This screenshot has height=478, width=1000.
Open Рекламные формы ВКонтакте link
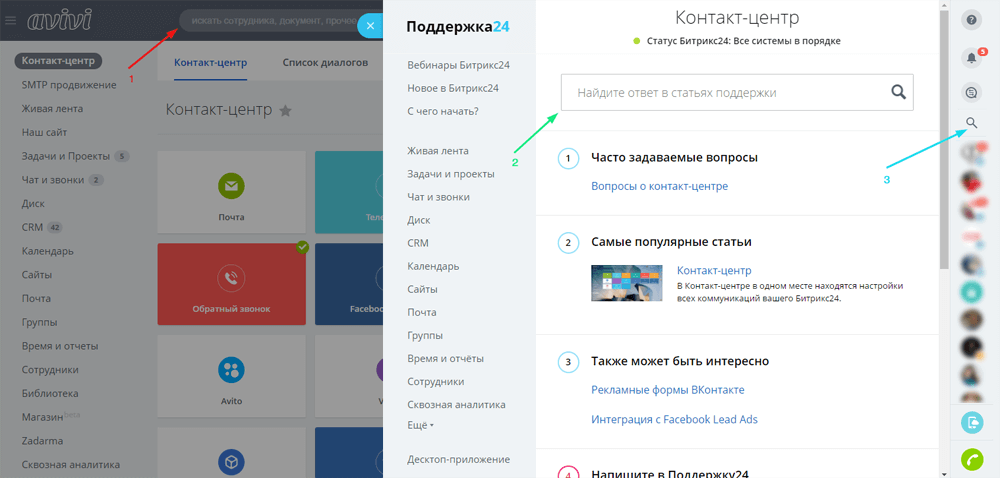point(668,389)
